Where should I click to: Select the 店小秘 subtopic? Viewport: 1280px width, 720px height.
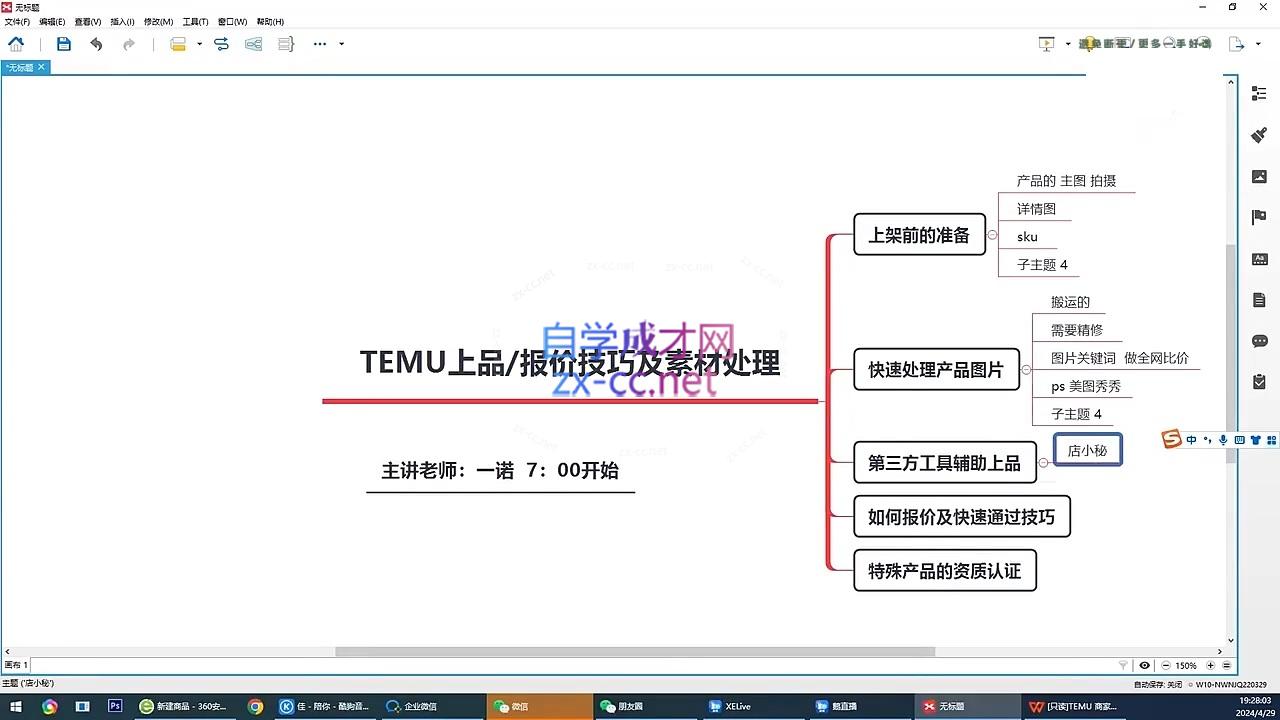[1087, 450]
